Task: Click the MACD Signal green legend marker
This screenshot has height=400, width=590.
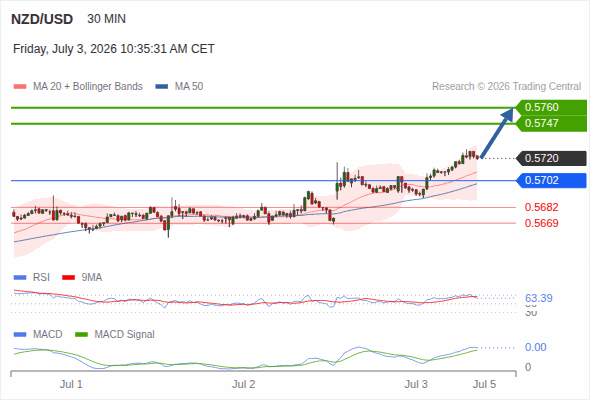Action: pyautogui.click(x=82, y=334)
